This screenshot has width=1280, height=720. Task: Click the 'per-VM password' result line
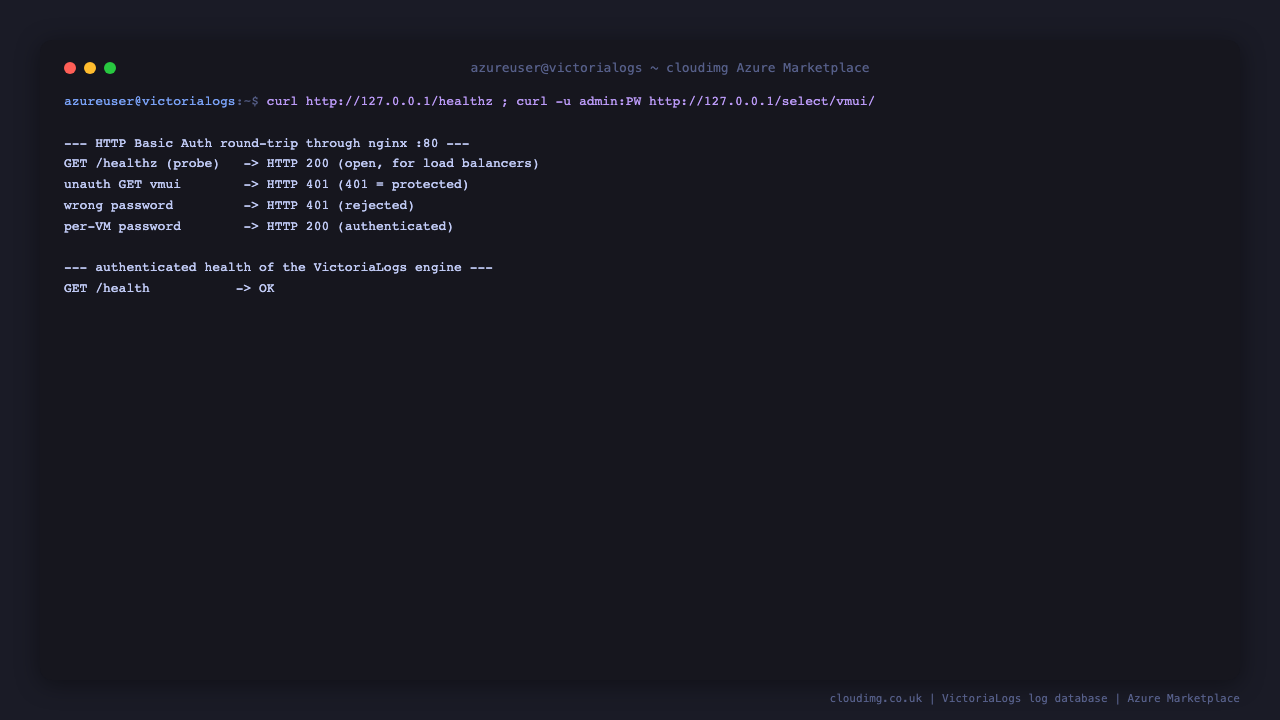[258, 227]
